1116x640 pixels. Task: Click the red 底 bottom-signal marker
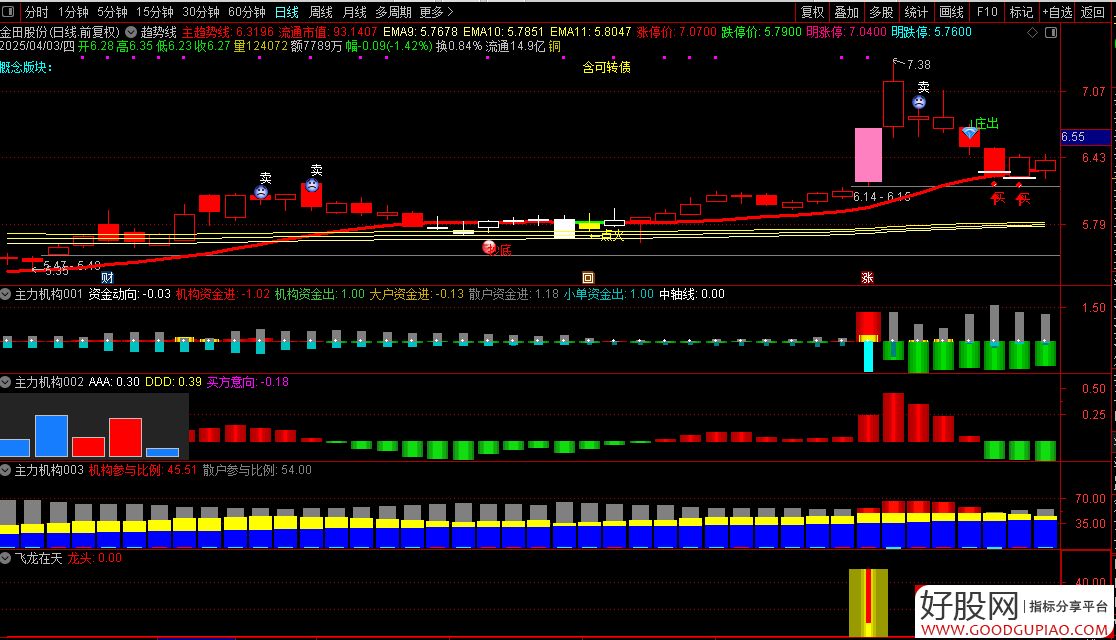tap(497, 249)
